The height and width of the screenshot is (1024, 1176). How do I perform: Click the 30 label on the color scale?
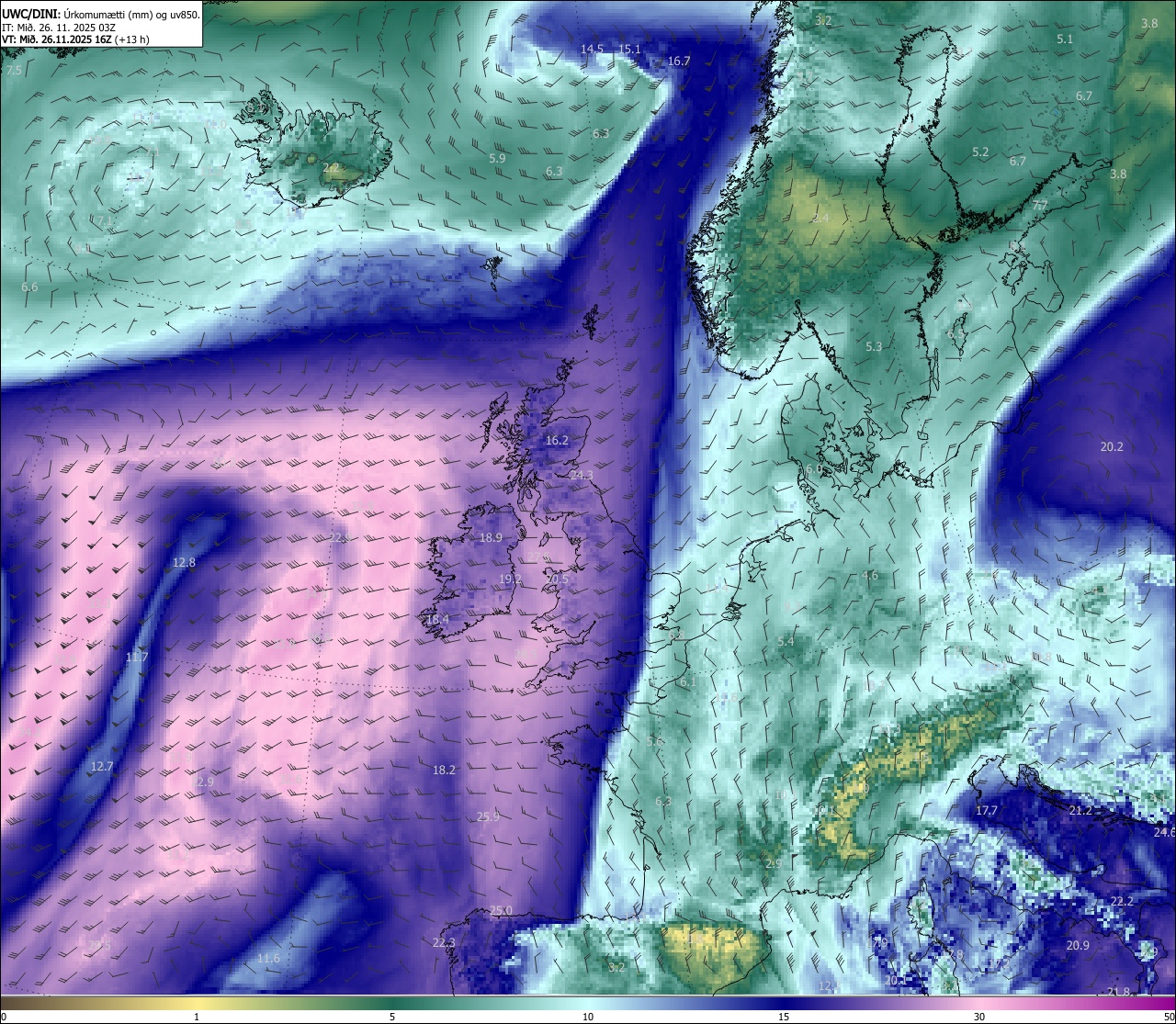point(979,1017)
